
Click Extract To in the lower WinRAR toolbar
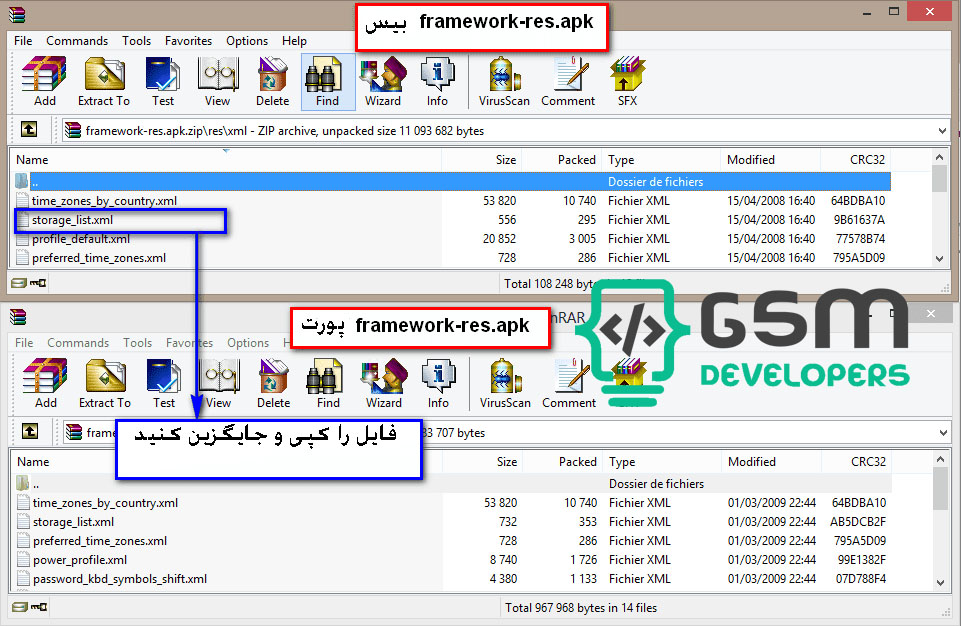point(105,384)
